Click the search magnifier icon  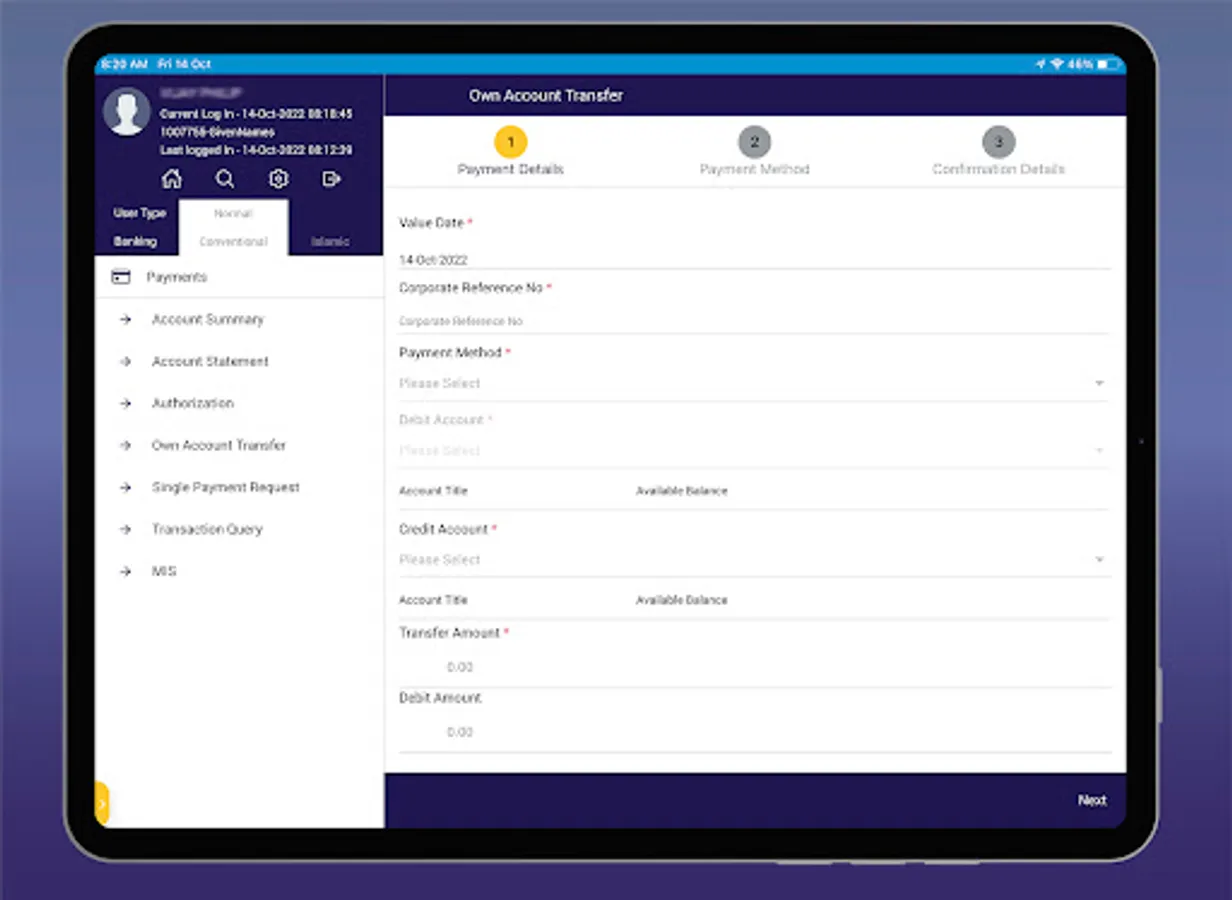(x=225, y=179)
